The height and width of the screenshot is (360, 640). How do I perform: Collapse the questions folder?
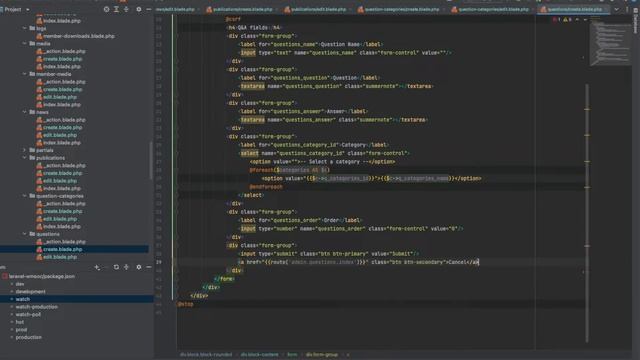tap(24, 234)
